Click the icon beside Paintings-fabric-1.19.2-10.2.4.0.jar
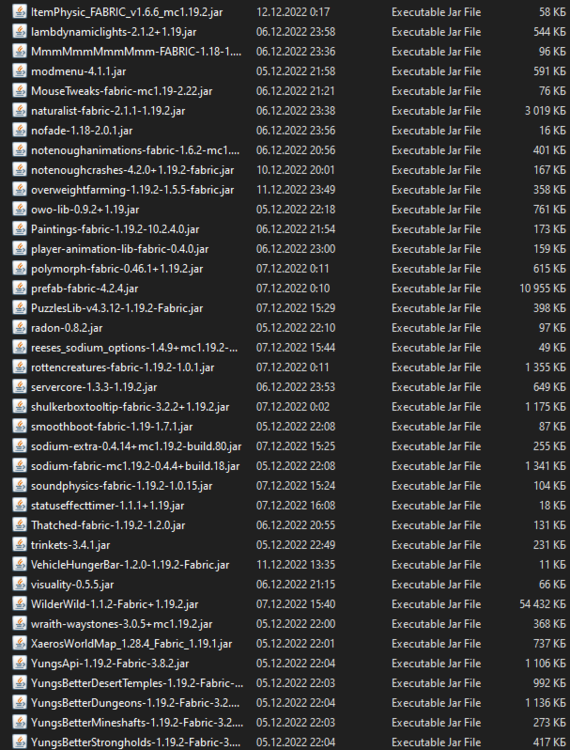570x750 pixels. 19,229
